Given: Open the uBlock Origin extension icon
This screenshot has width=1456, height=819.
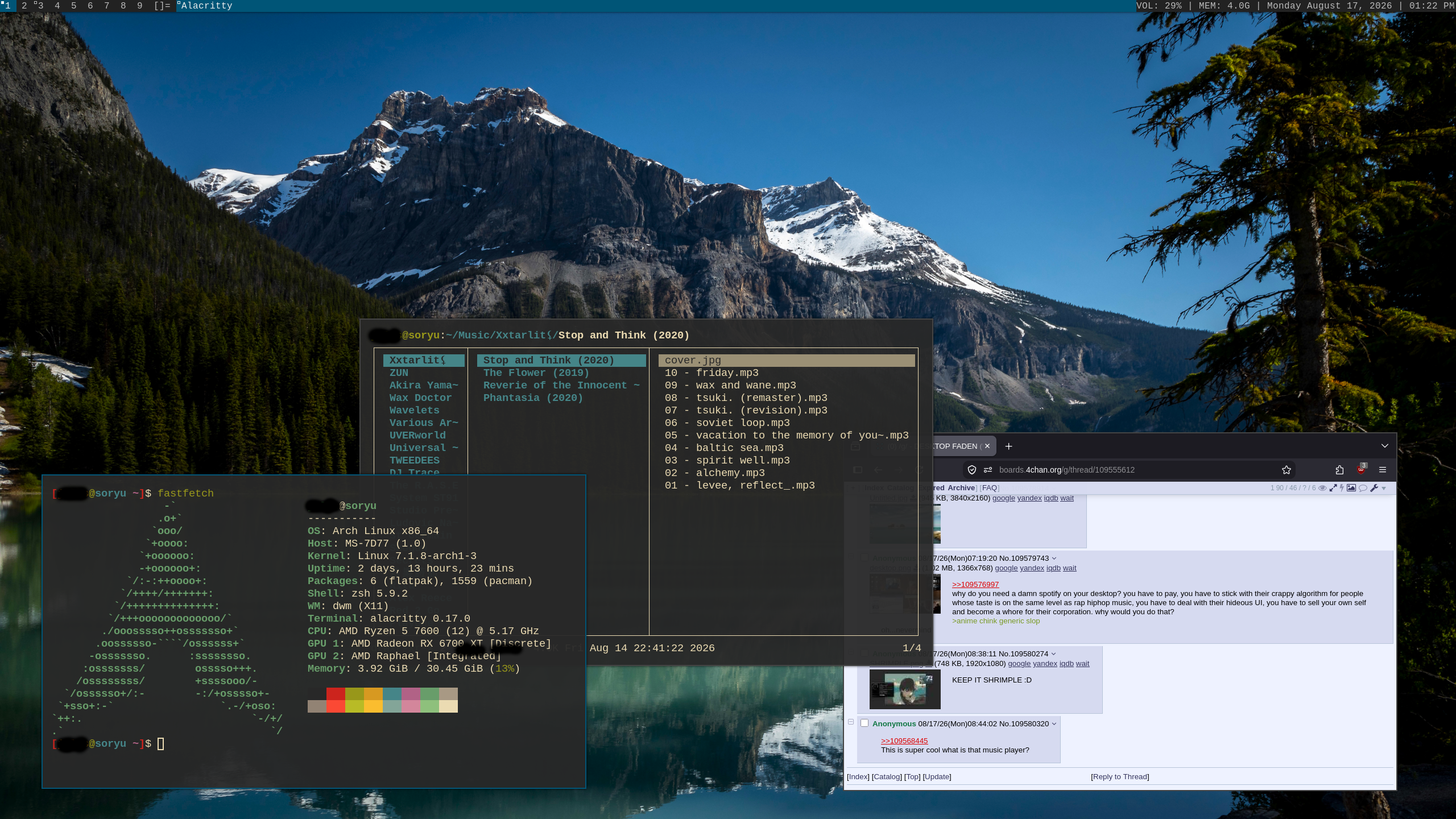Looking at the screenshot, I should click(x=1361, y=469).
